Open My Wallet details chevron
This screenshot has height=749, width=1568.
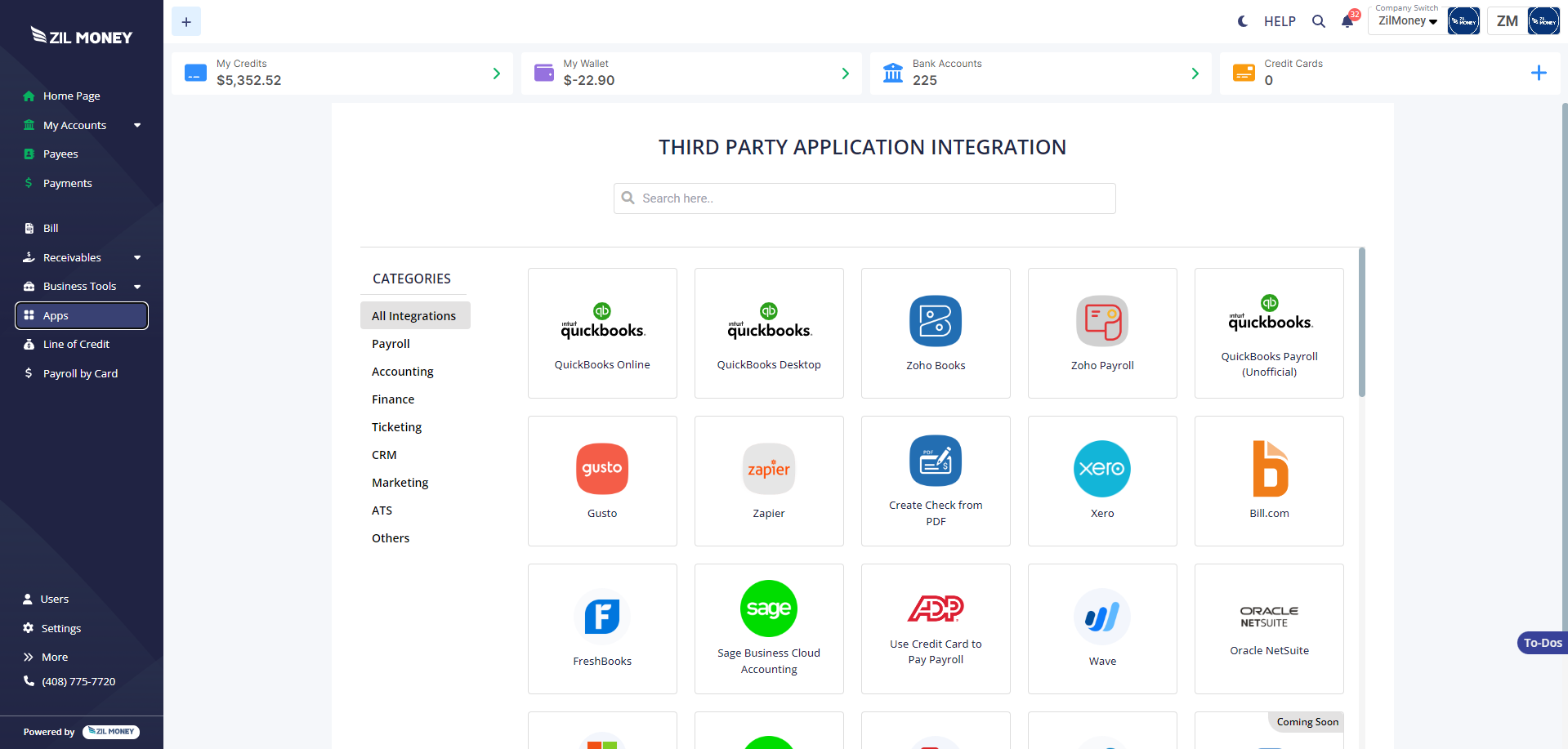point(845,74)
